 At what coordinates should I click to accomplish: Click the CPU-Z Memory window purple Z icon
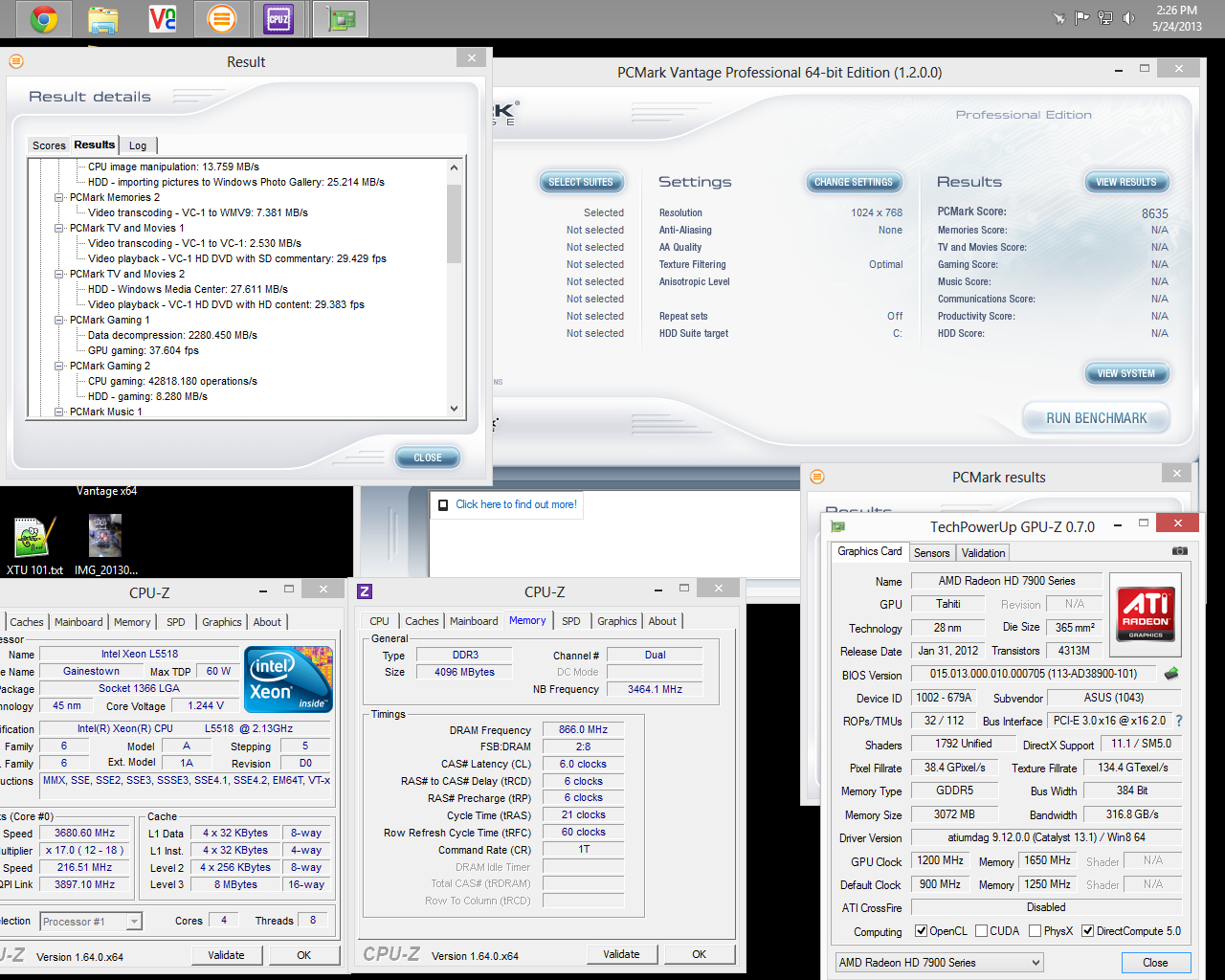click(365, 591)
